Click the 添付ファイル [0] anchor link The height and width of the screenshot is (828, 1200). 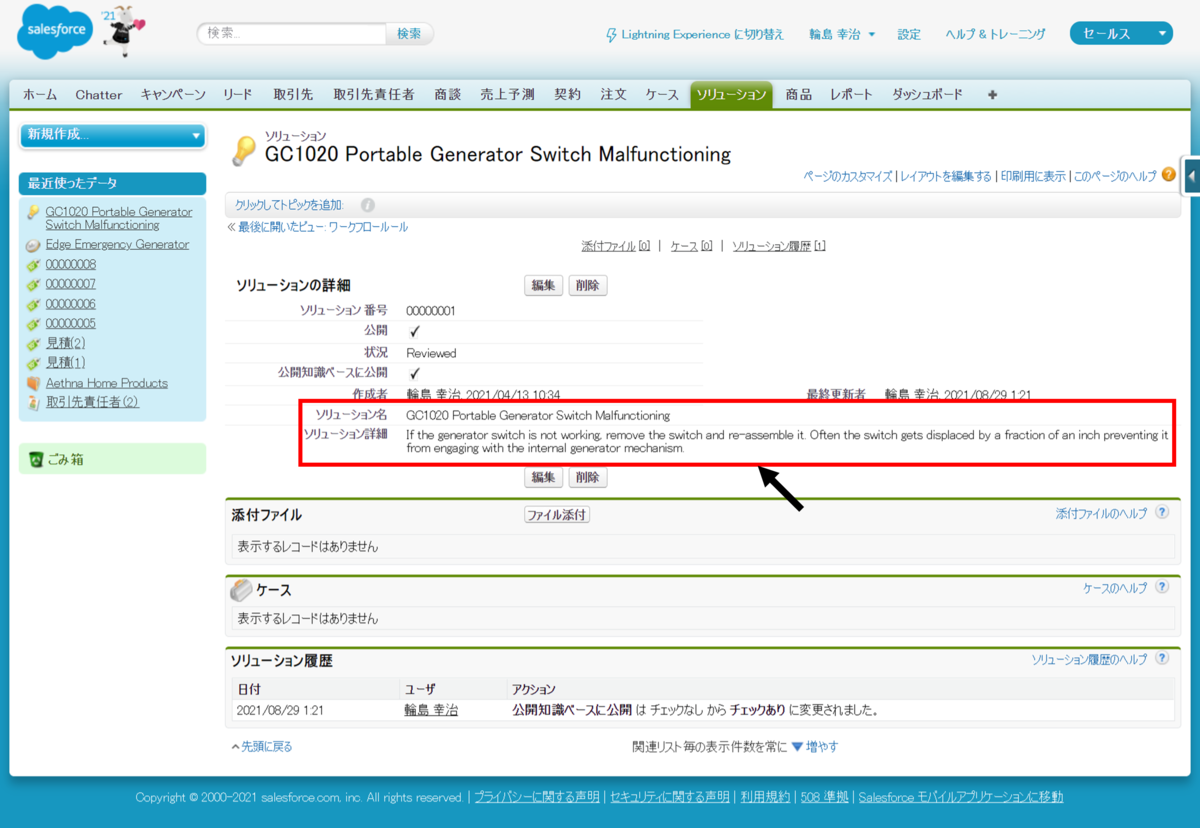[616, 246]
